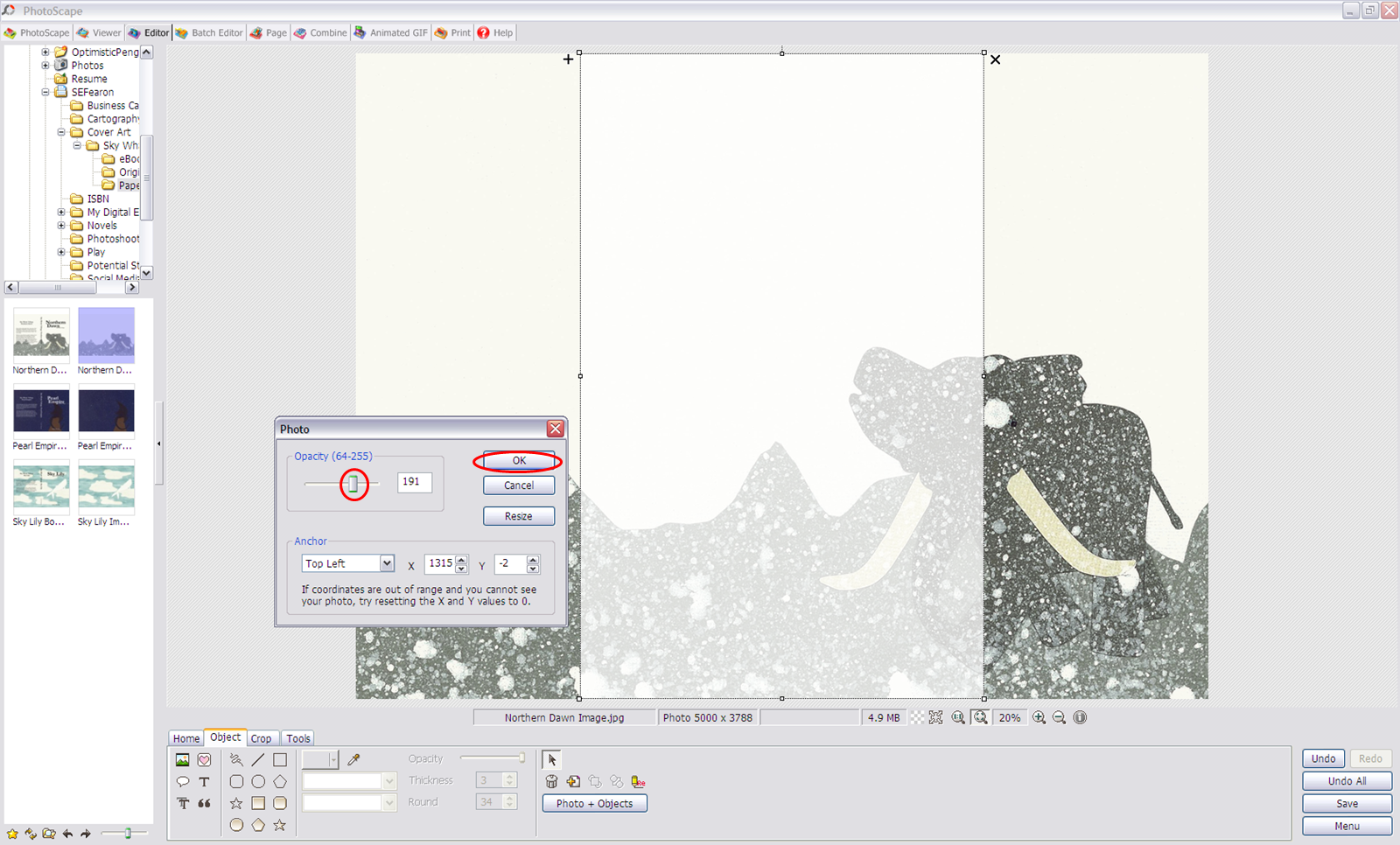The image size is (1400, 845).
Task: Select the star shape drawing tool
Action: (x=235, y=801)
